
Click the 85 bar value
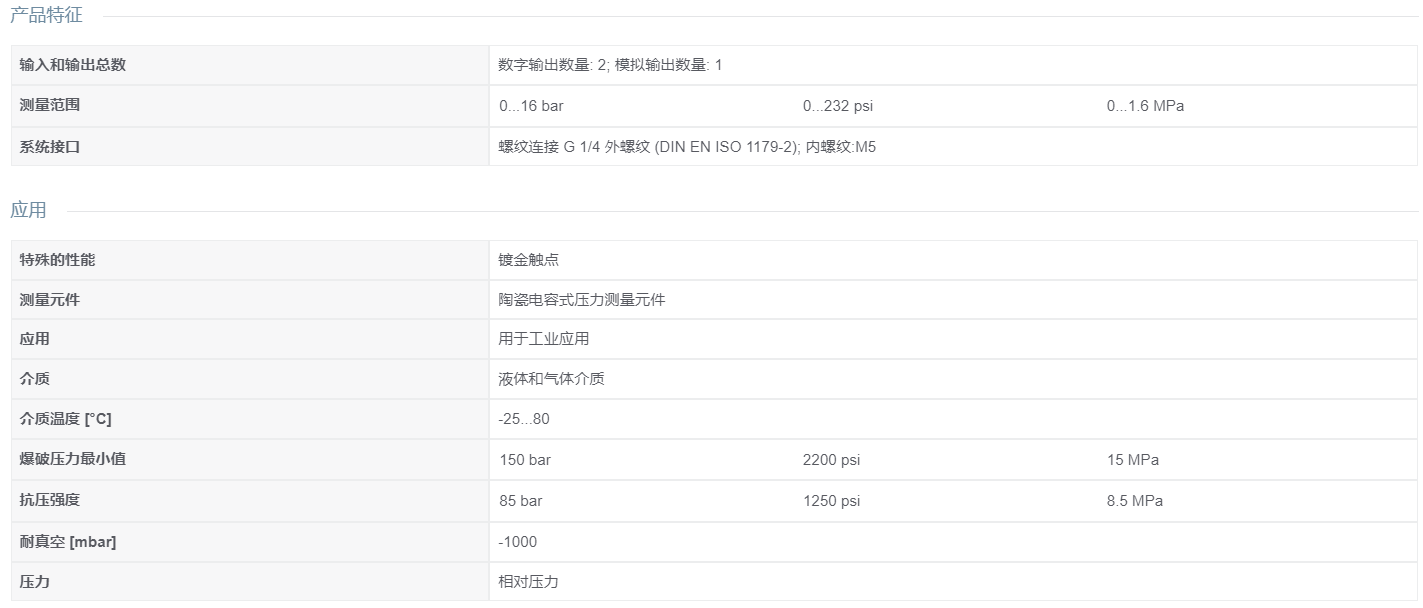point(521,500)
